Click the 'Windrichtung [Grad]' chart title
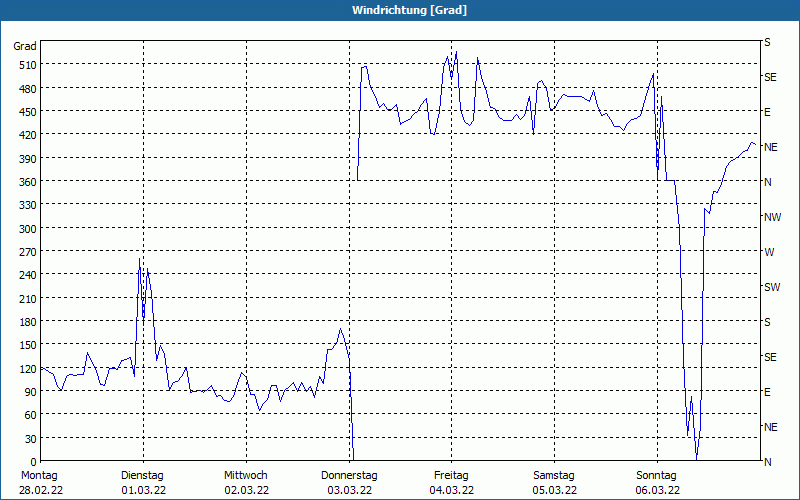Screen dimensions: 800x500 (x=409, y=10)
